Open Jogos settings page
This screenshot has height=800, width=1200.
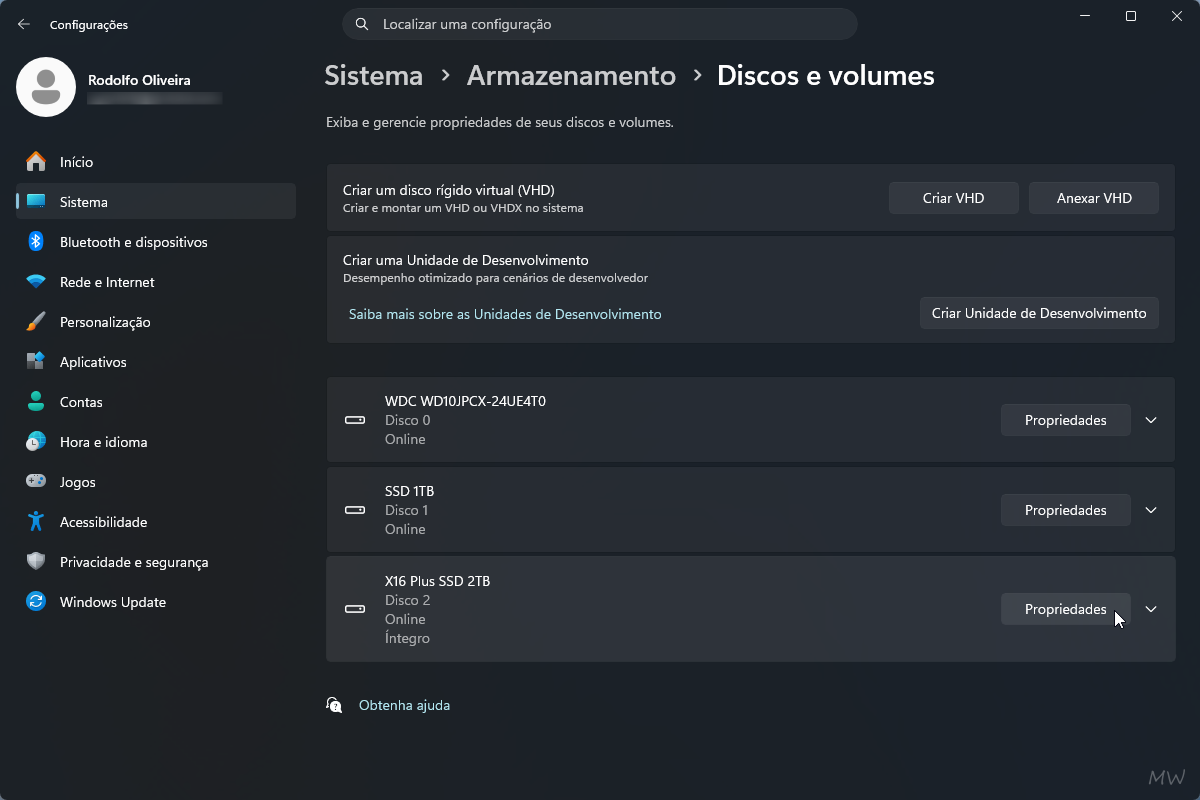pyautogui.click(x=156, y=482)
